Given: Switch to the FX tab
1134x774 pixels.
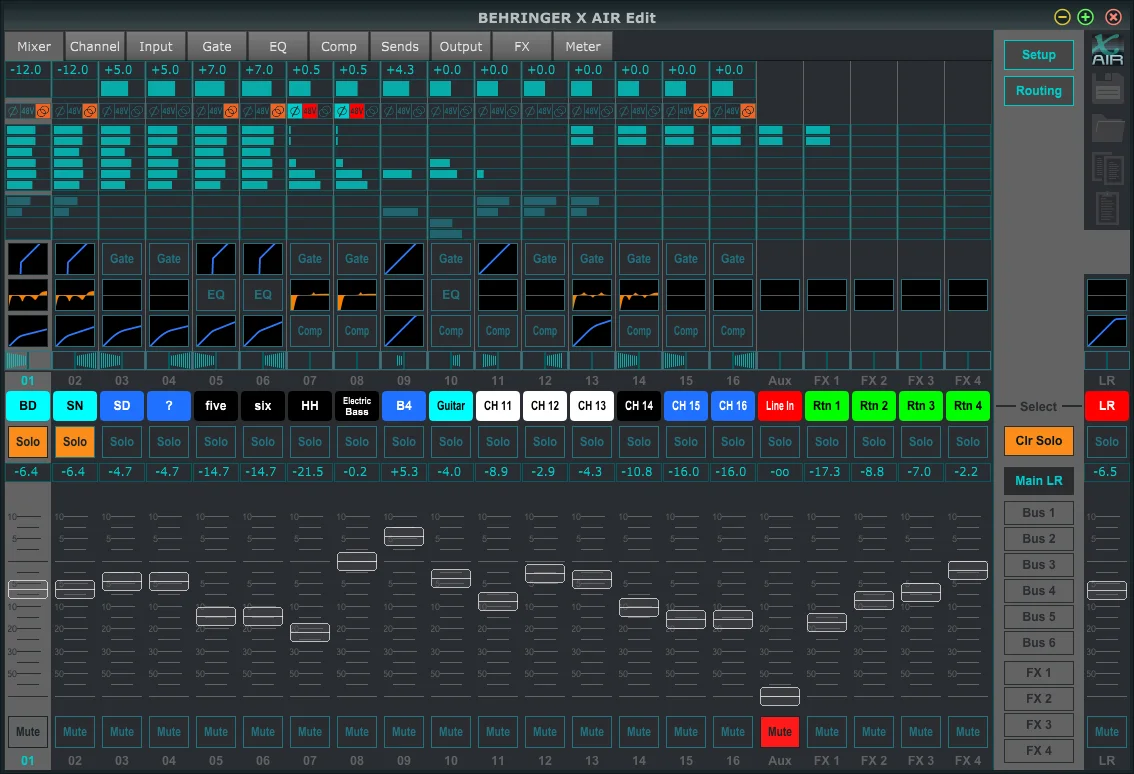Looking at the screenshot, I should tap(522, 46).
